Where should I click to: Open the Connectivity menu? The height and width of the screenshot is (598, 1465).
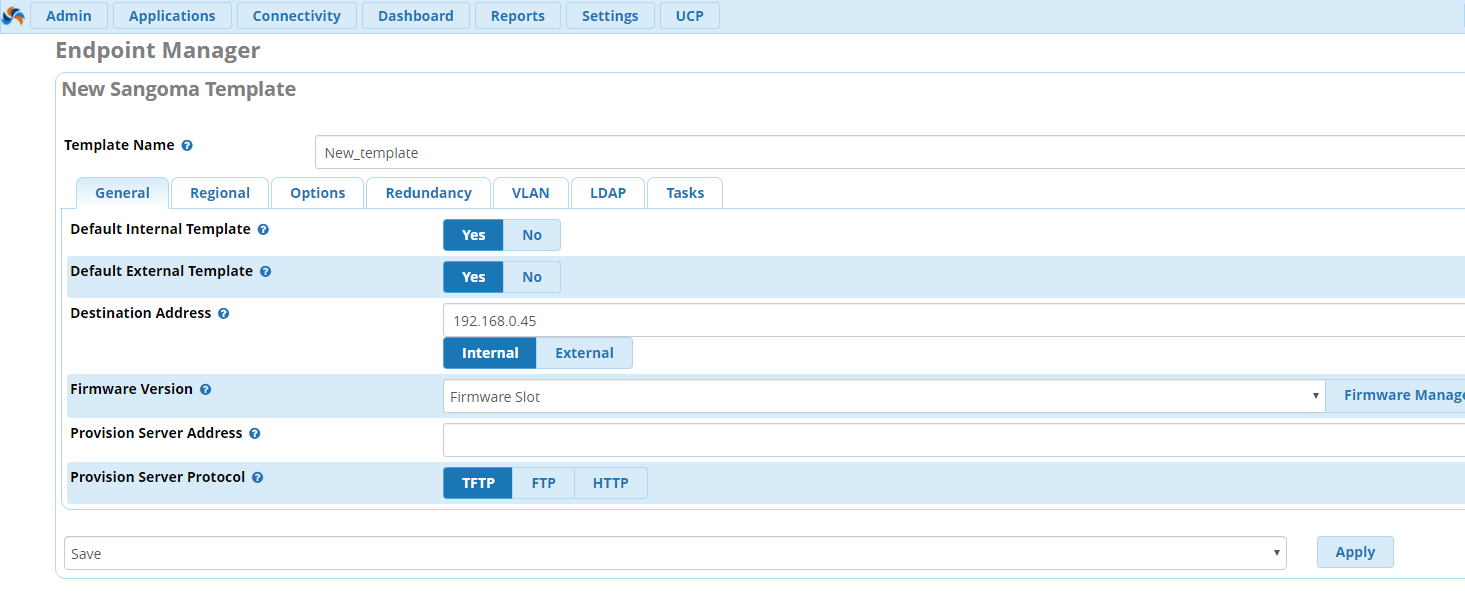(297, 16)
